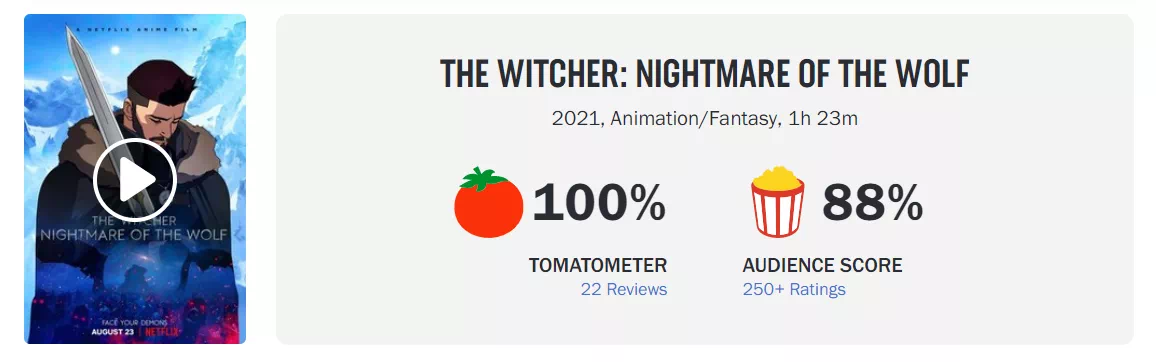Click the August 23 release date on poster
This screenshot has width=1156, height=362.
pos(114,331)
